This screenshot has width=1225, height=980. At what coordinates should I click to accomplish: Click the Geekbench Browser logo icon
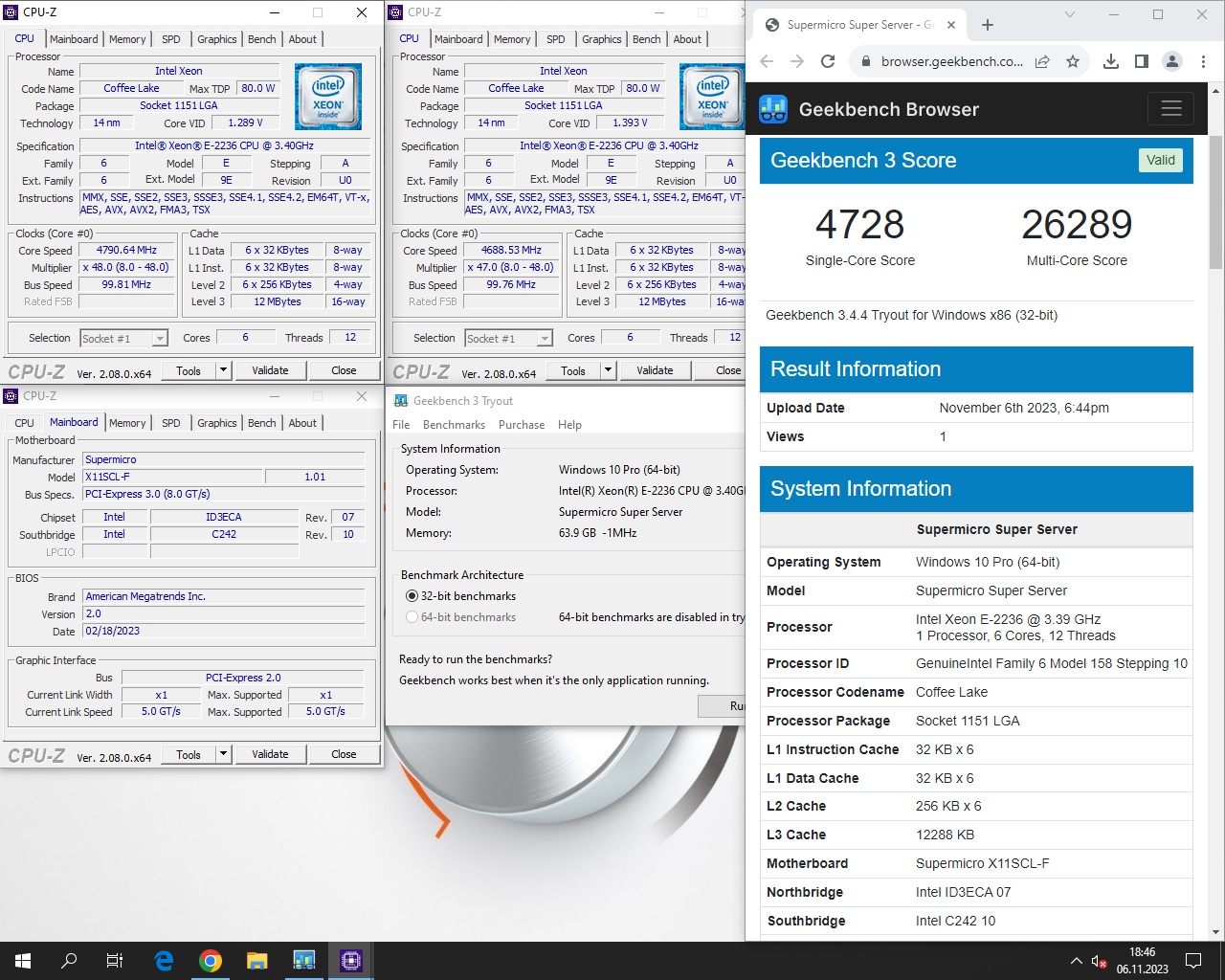[x=773, y=109]
